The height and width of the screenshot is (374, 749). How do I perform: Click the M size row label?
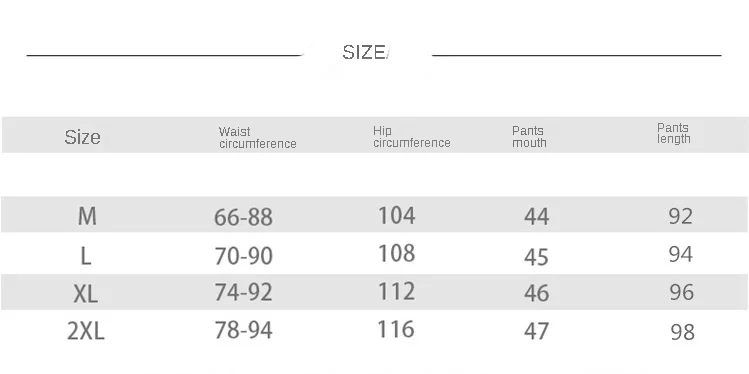coord(87,216)
